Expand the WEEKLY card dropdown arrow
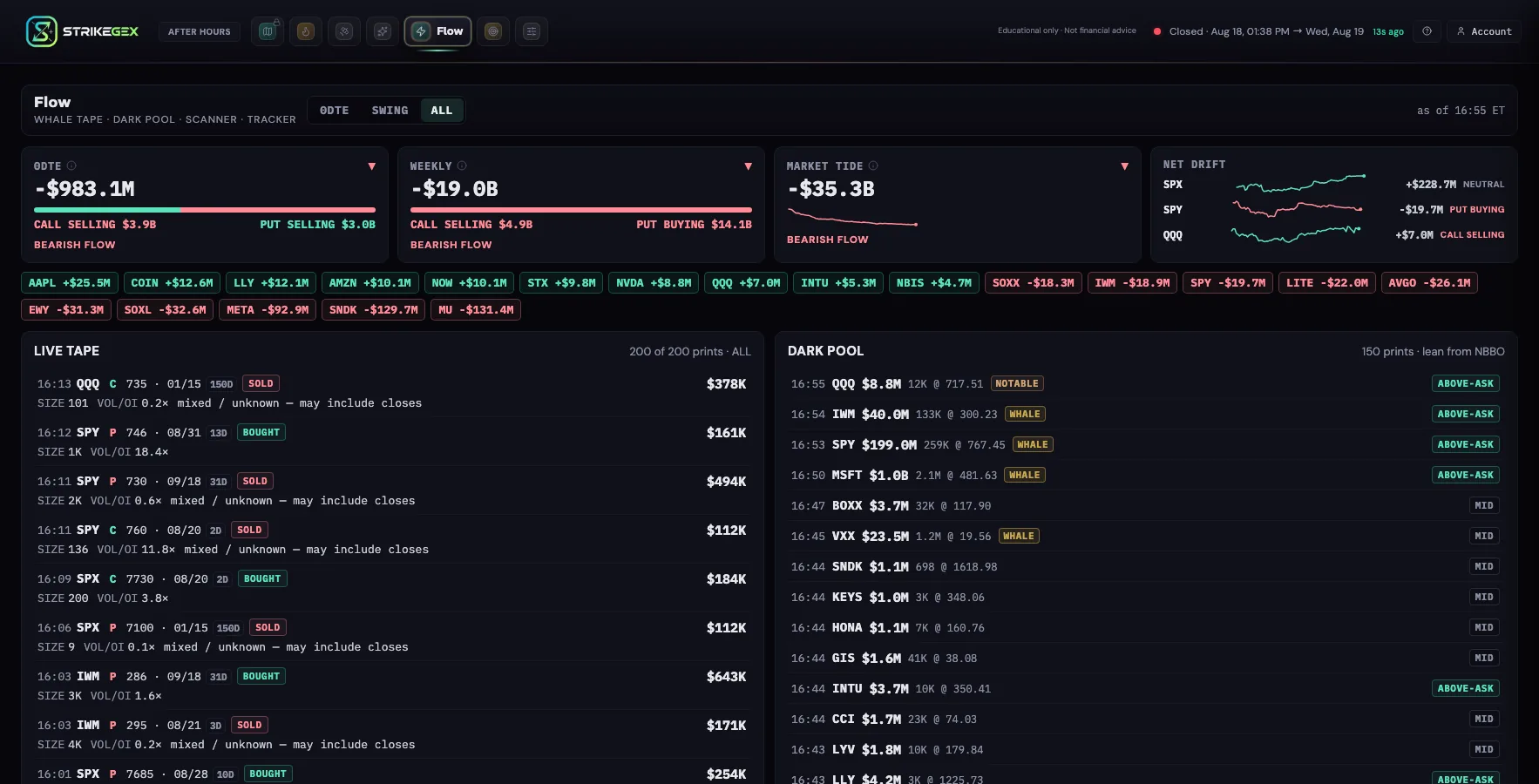This screenshot has width=1539, height=784. coord(749,166)
